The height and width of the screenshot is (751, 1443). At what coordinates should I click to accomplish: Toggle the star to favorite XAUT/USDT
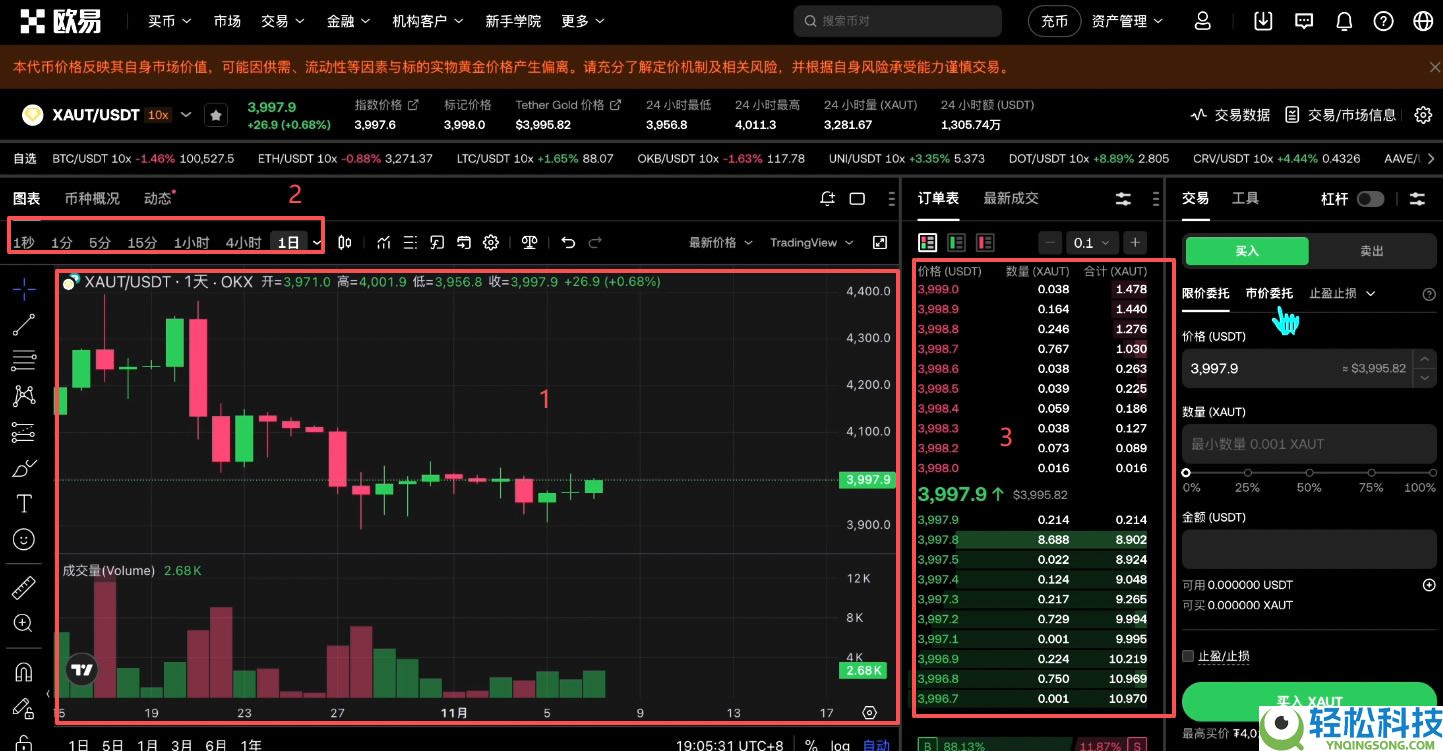click(216, 114)
